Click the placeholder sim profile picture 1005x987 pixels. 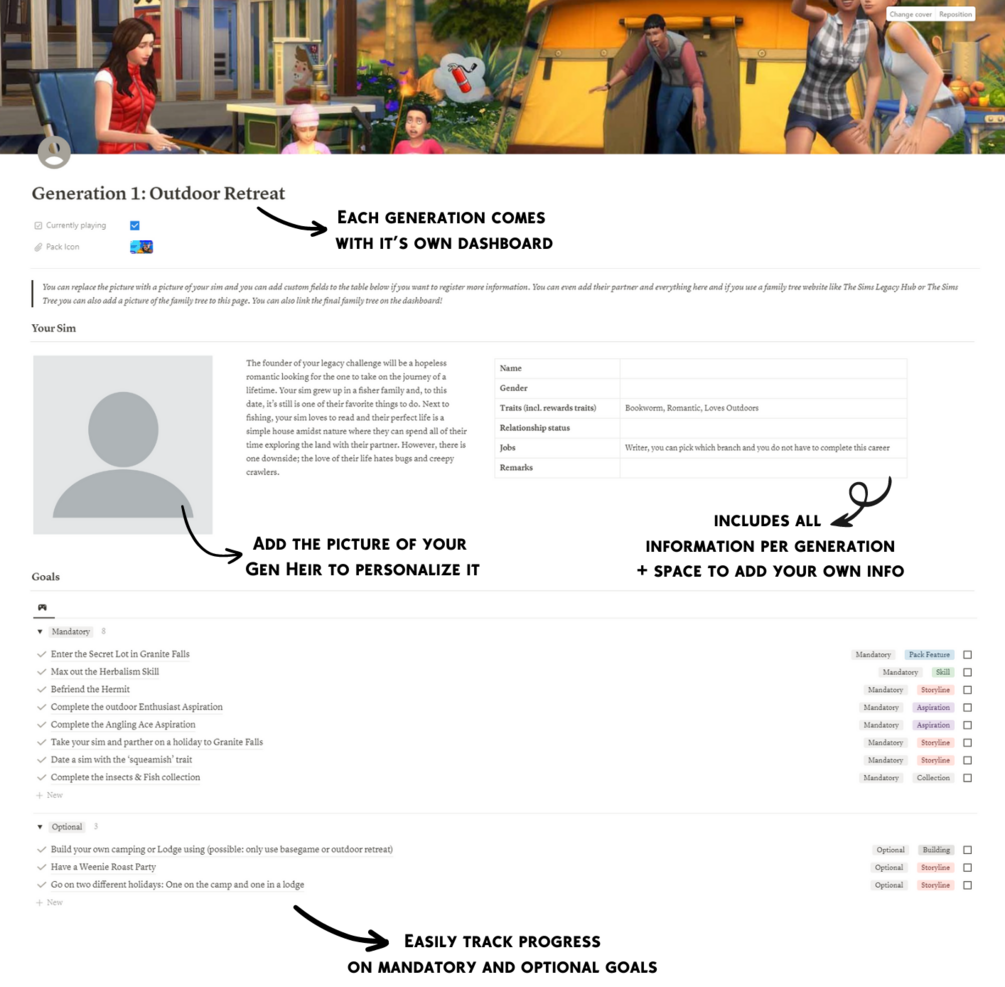[x=123, y=445]
